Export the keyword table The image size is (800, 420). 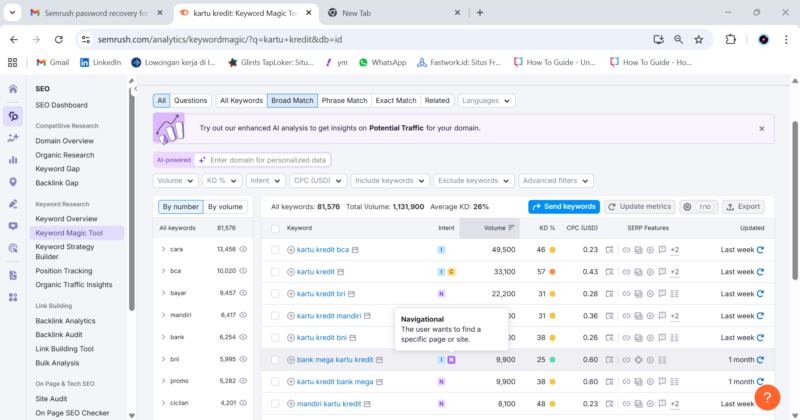[x=743, y=207]
